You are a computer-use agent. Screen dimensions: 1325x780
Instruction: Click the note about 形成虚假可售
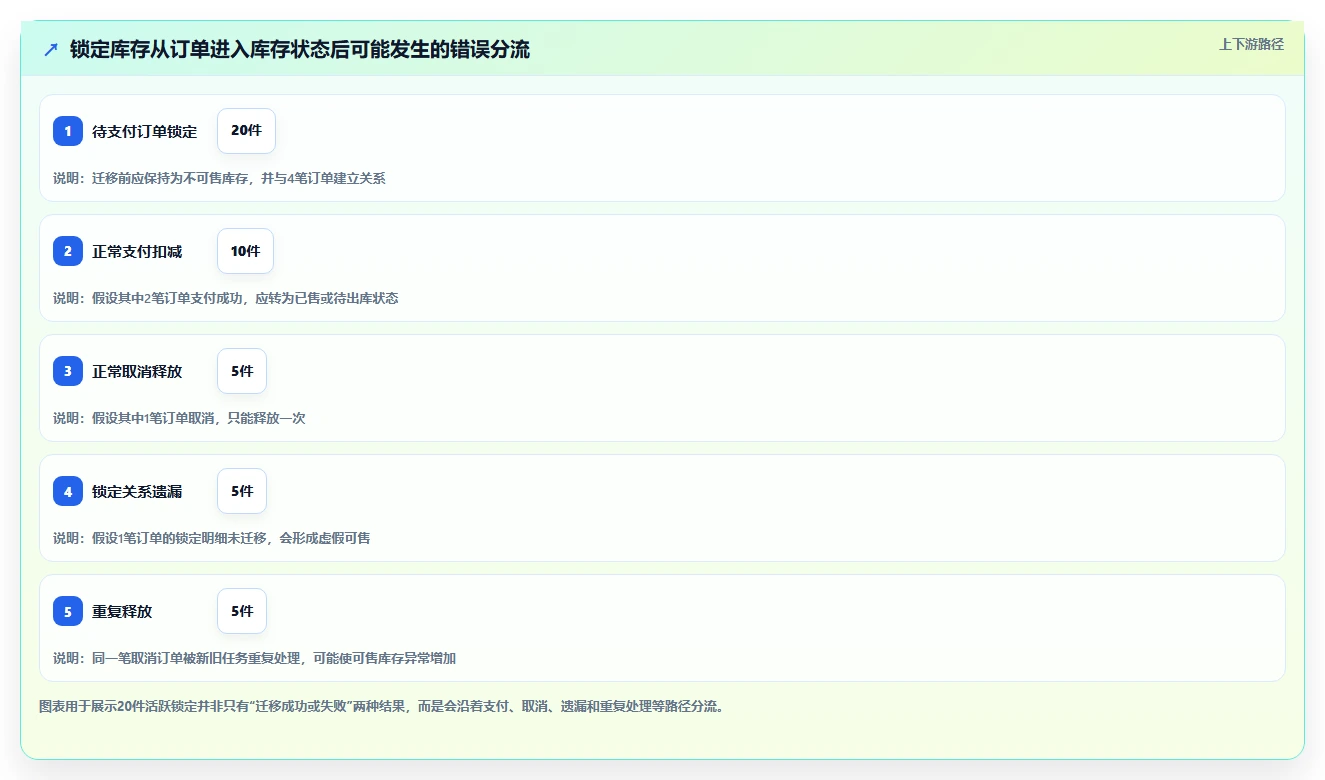(x=212, y=538)
